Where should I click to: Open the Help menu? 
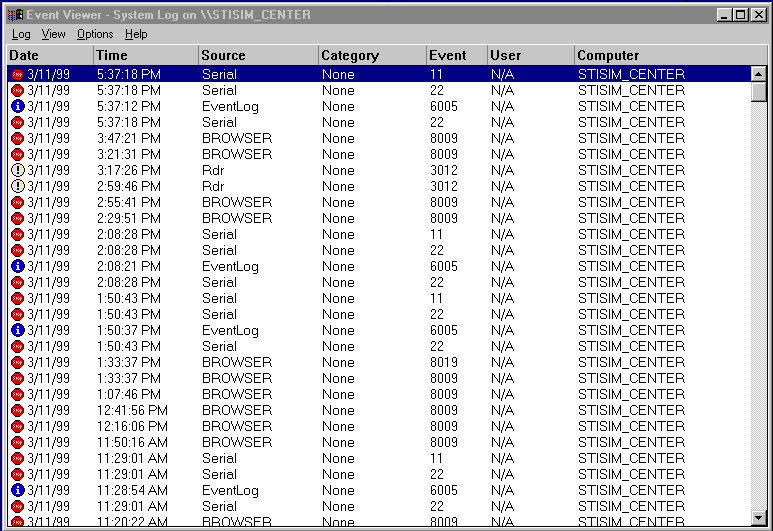click(136, 34)
